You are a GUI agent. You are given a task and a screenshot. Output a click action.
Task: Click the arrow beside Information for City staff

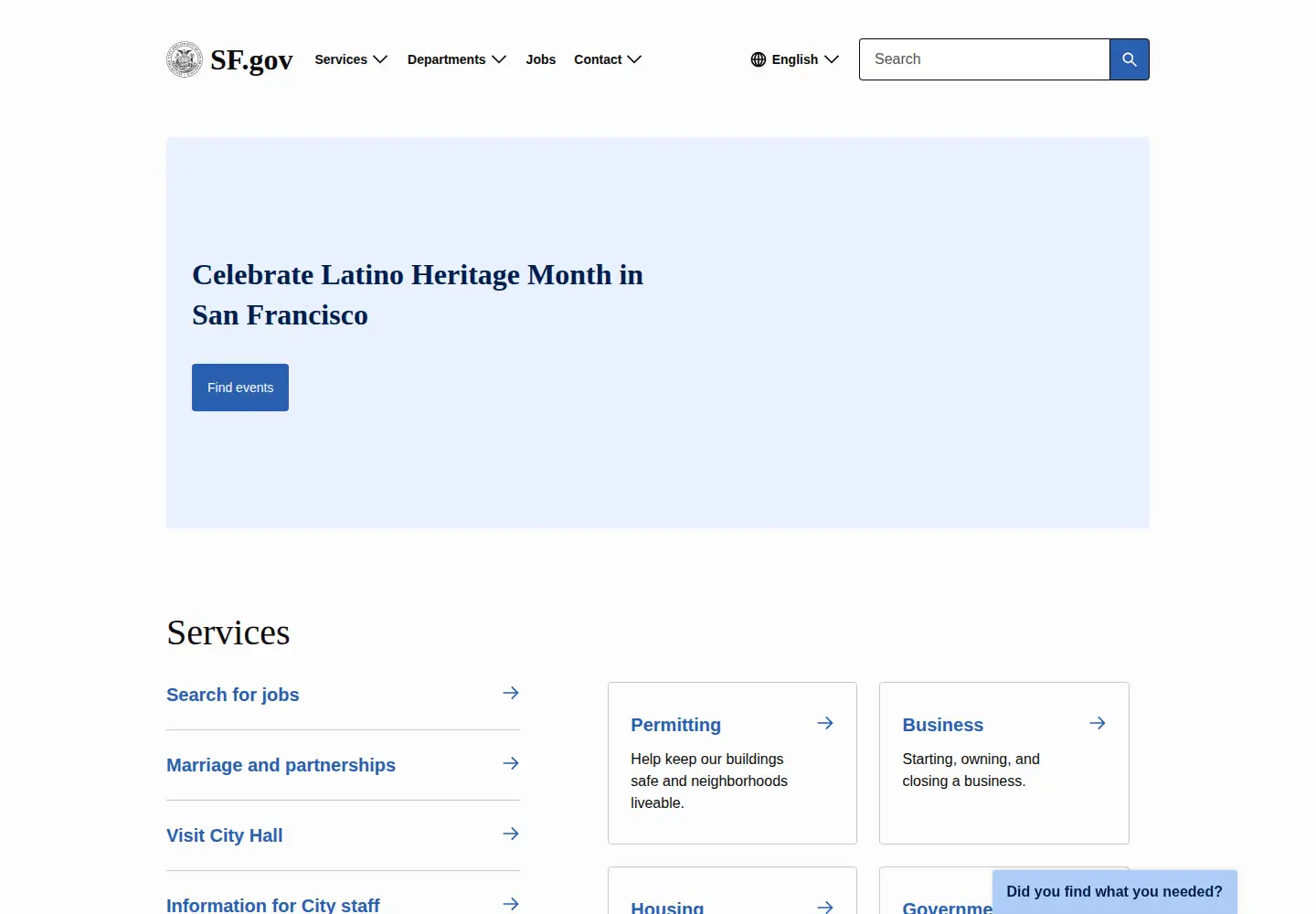pos(511,904)
